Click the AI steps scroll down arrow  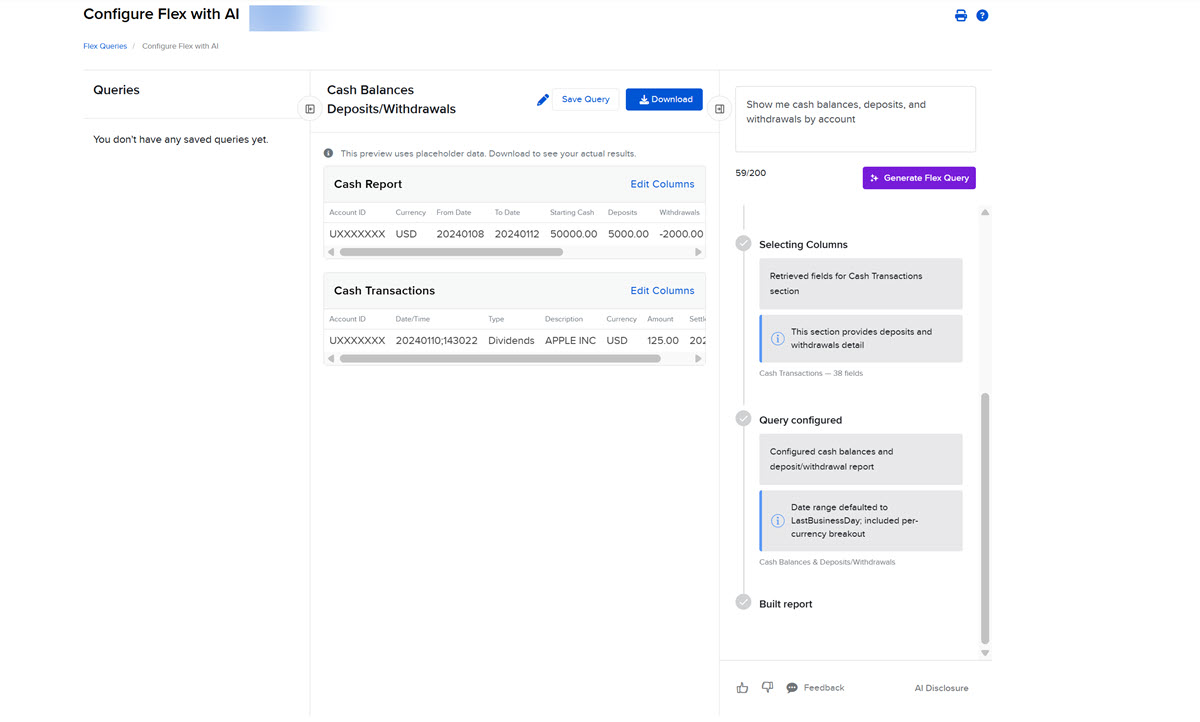pyautogui.click(x=985, y=653)
